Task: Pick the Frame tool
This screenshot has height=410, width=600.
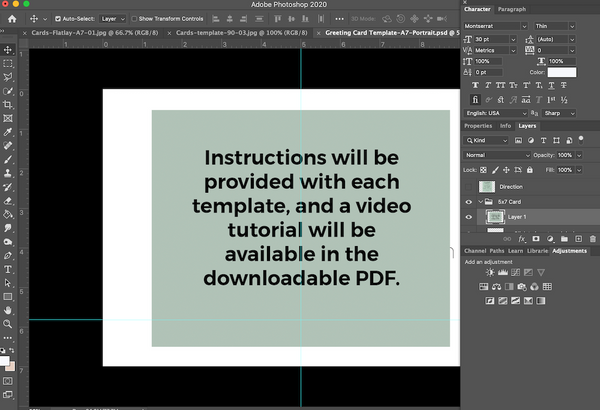Action: point(8,118)
